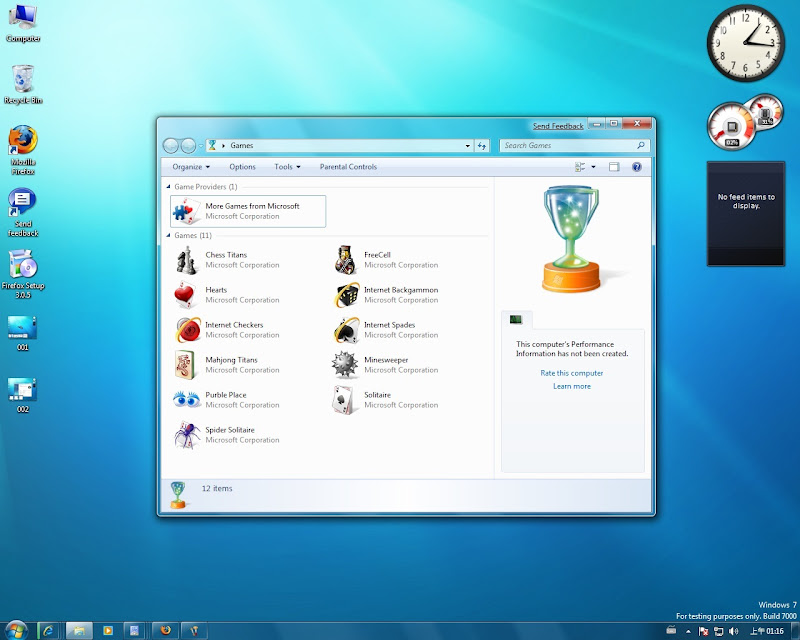Select desktop file named 001

pos(22,334)
